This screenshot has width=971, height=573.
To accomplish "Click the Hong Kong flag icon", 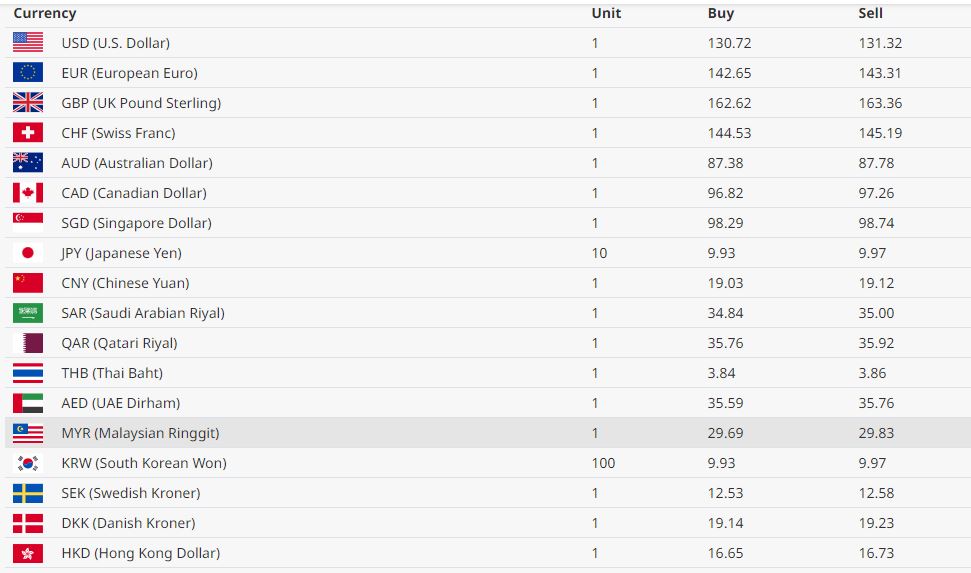I will click(28, 553).
